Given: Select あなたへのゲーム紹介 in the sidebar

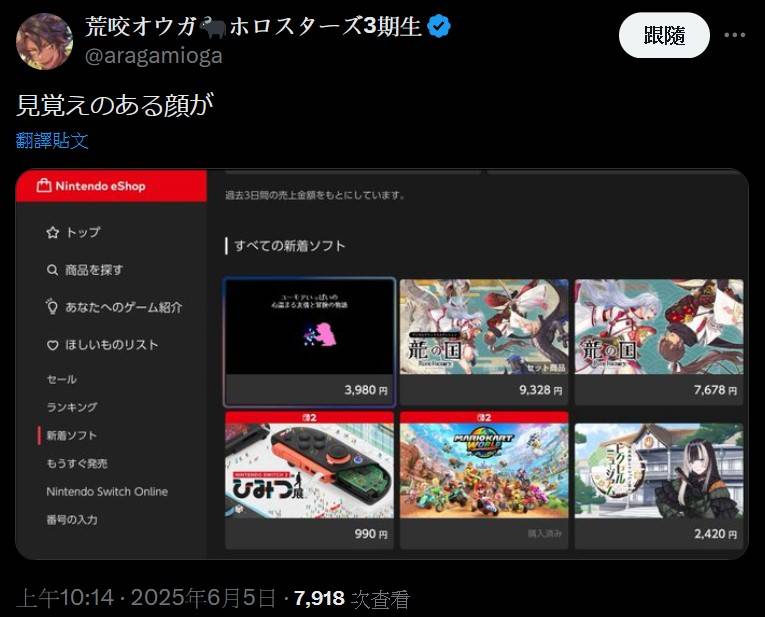Looking at the screenshot, I should [x=124, y=307].
